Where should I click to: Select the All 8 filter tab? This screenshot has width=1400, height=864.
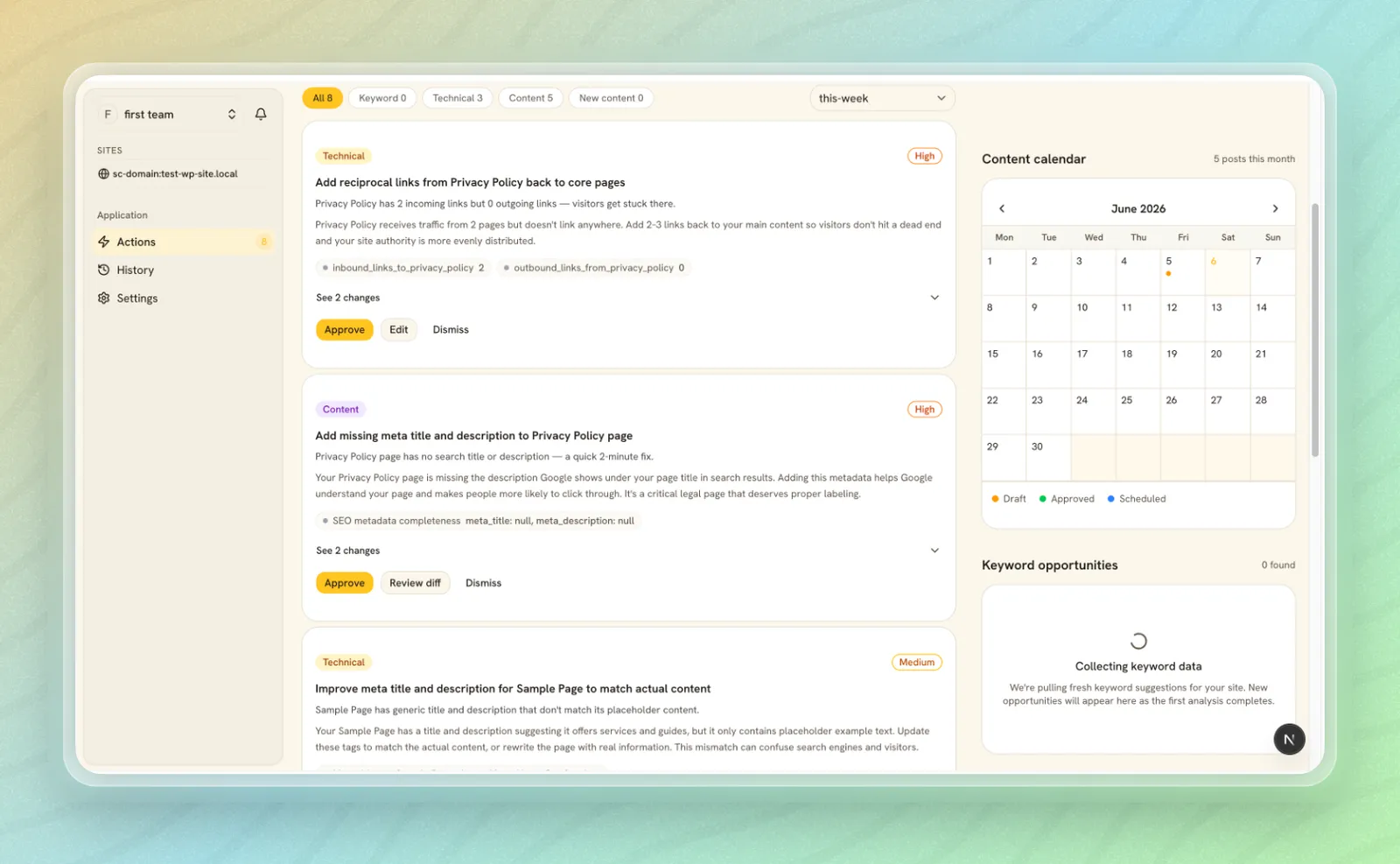(322, 98)
